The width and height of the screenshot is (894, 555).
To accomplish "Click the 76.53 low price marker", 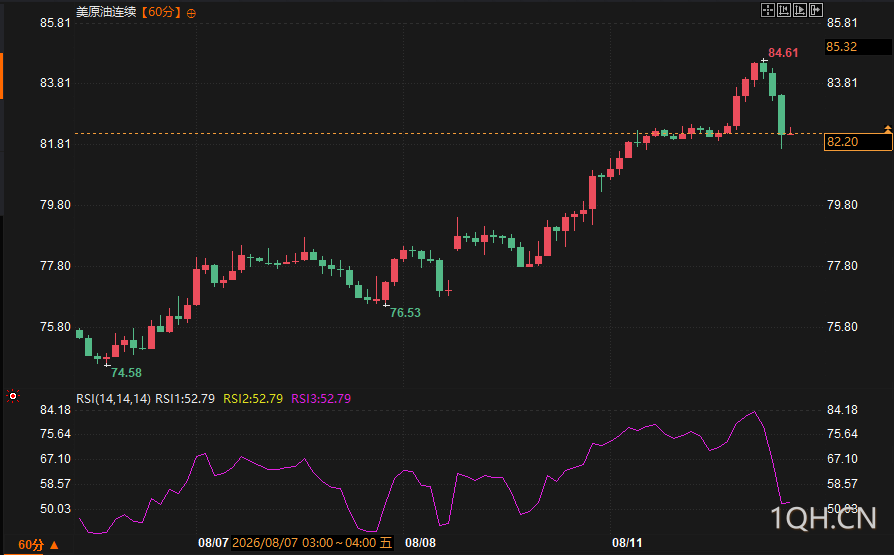I will [x=405, y=313].
